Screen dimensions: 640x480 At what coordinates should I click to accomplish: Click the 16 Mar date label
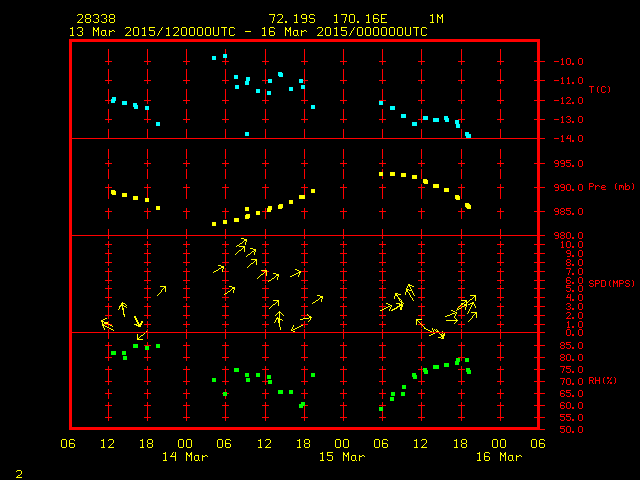[498, 457]
